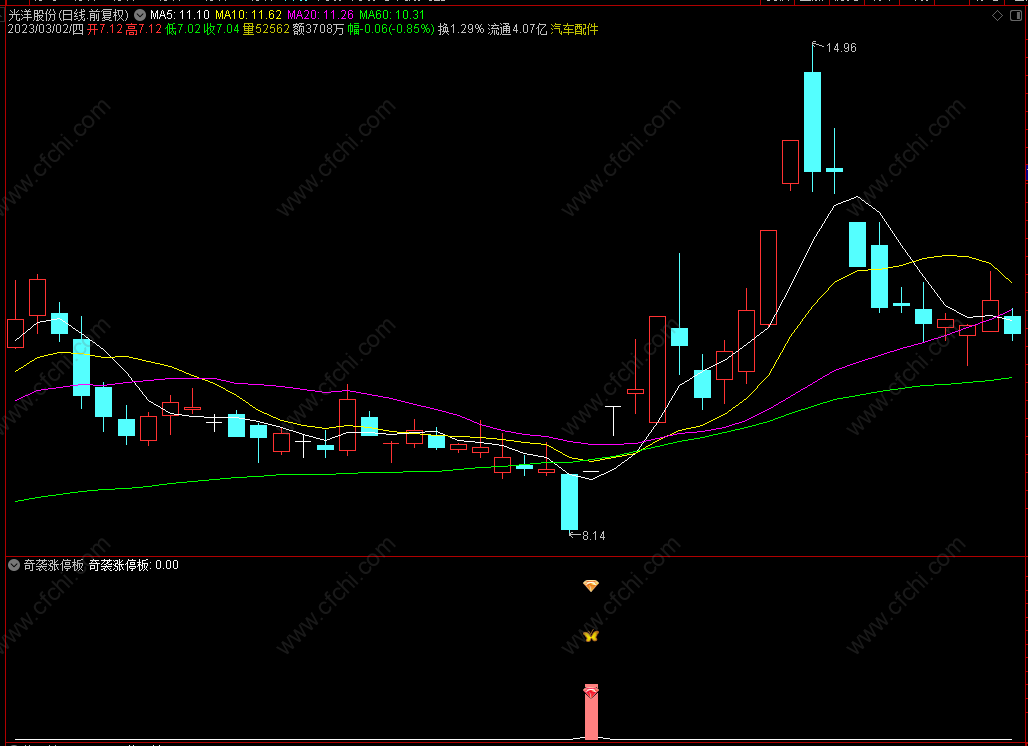Click the 开7.12 opening price value
Image resolution: width=1028 pixels, height=746 pixels.
105,29
